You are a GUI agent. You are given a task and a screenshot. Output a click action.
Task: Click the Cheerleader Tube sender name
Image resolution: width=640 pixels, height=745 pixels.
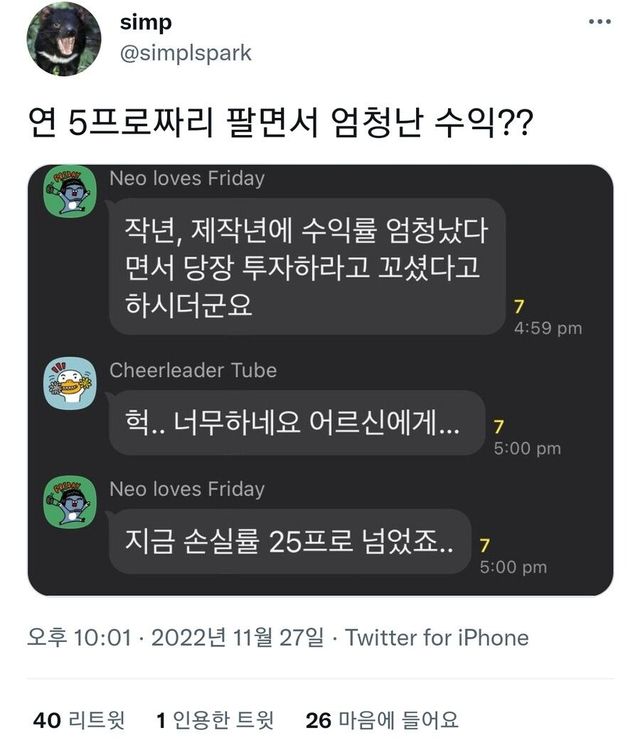click(193, 370)
